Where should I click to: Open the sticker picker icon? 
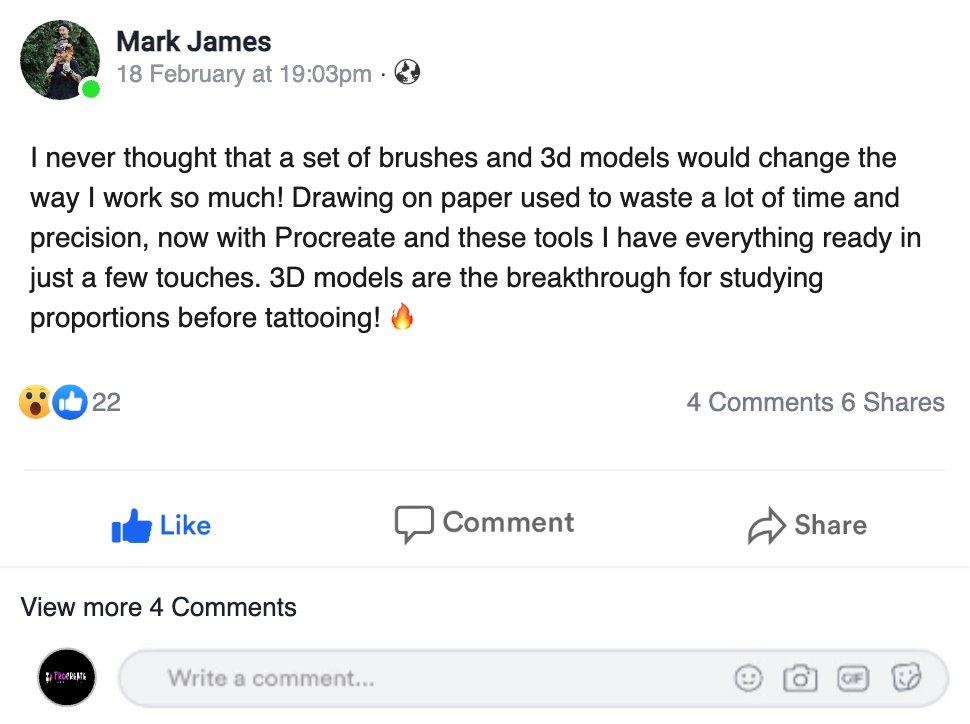[x=906, y=679]
